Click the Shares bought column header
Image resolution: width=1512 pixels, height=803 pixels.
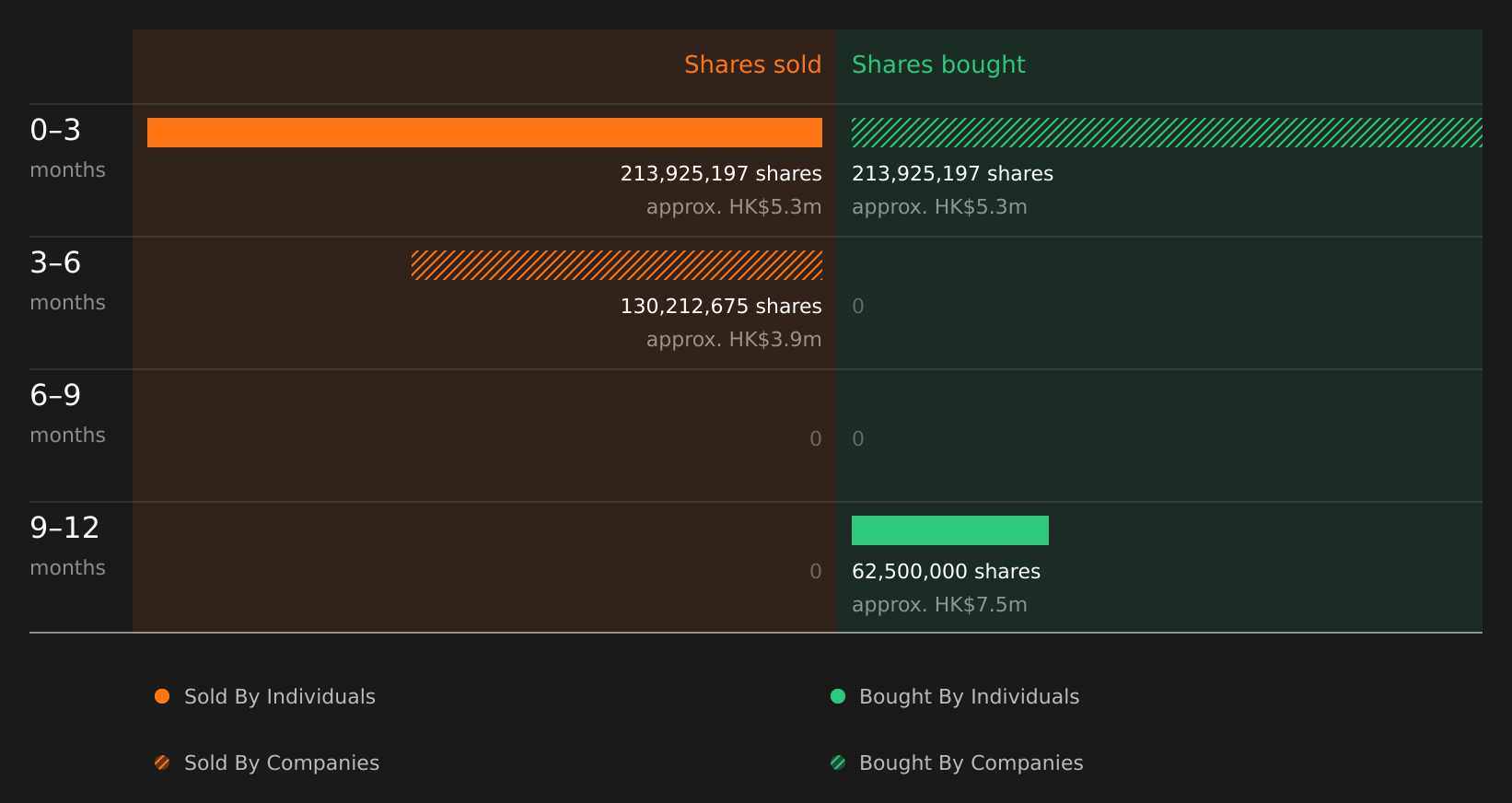click(938, 65)
